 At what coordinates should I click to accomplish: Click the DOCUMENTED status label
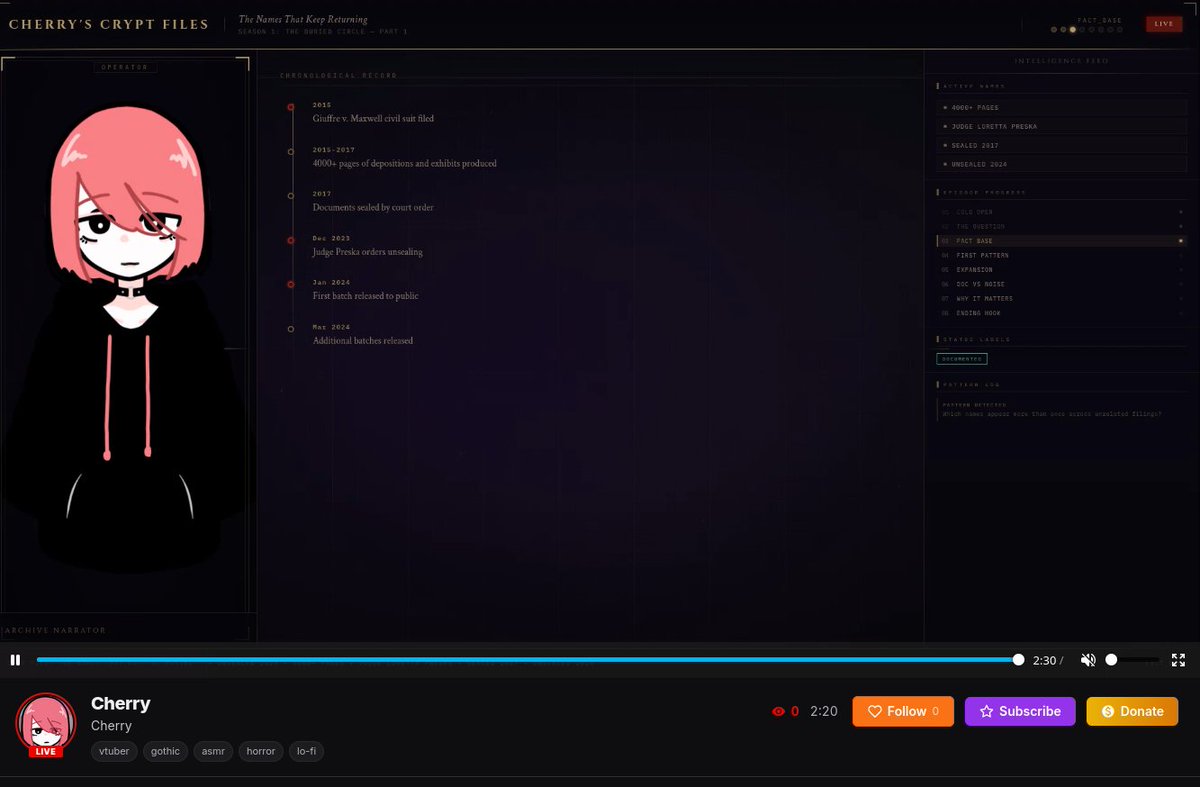coord(962,359)
